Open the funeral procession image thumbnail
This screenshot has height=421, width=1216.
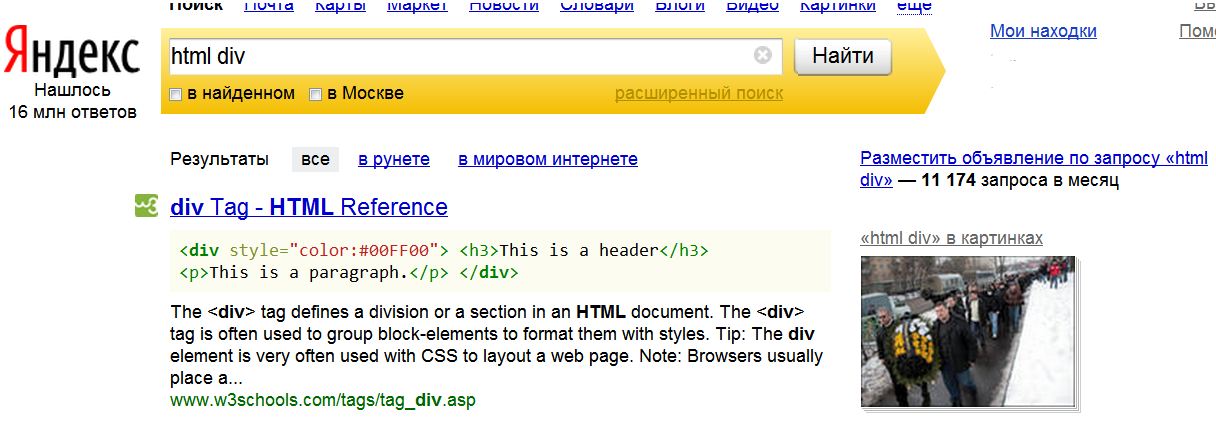[x=968, y=331]
